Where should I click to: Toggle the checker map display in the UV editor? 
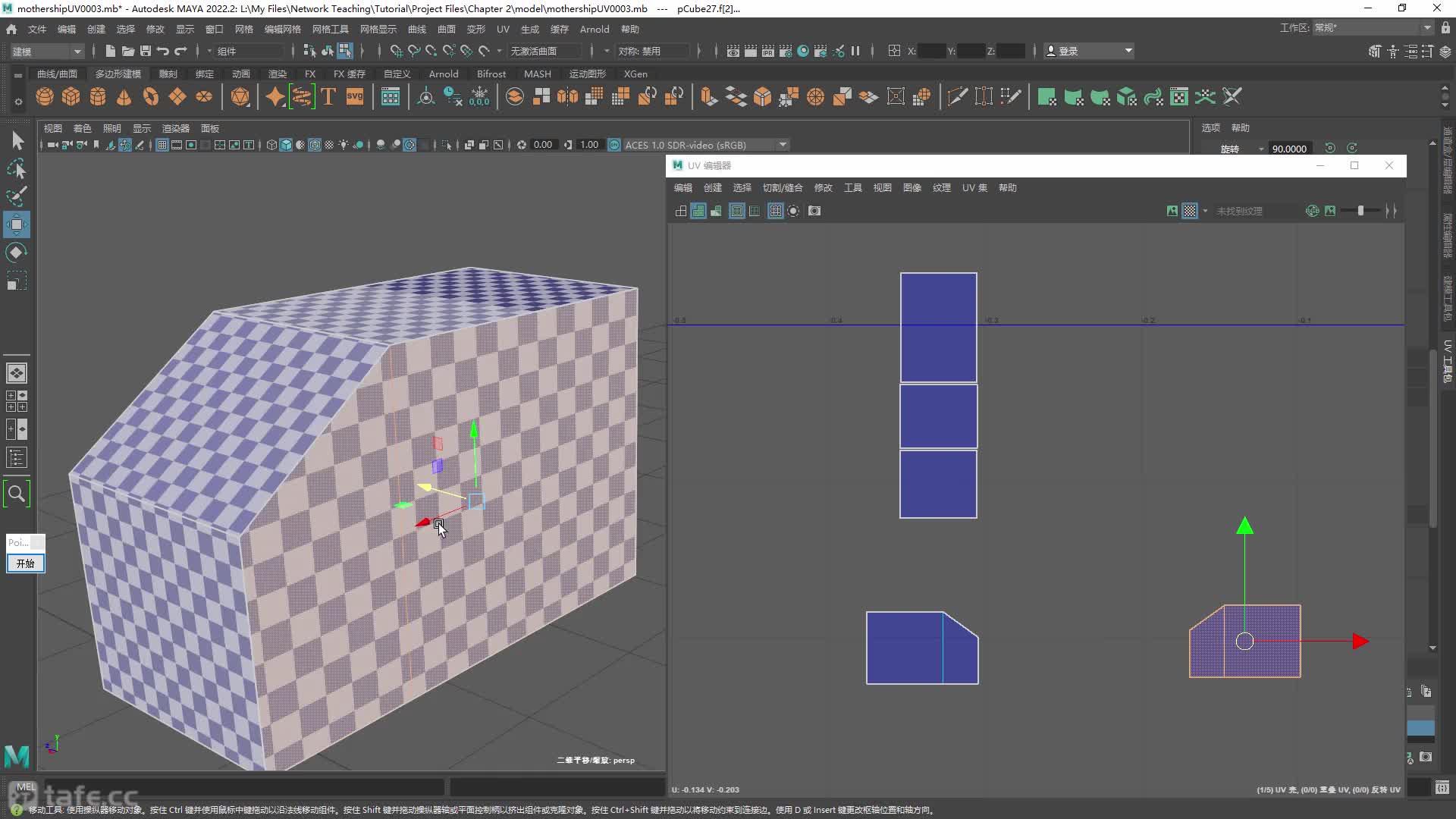1190,211
